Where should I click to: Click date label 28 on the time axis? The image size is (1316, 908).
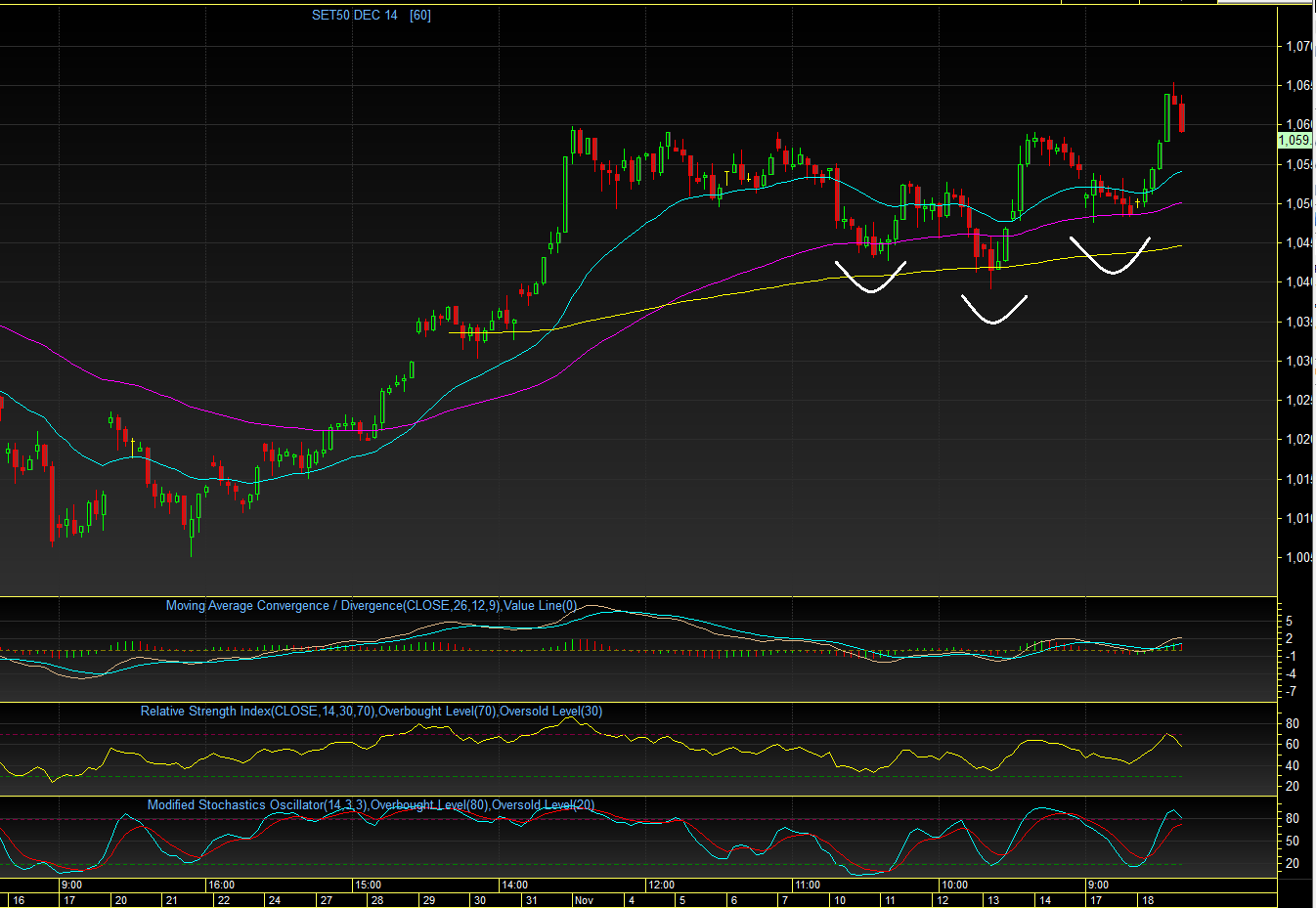tap(377, 900)
